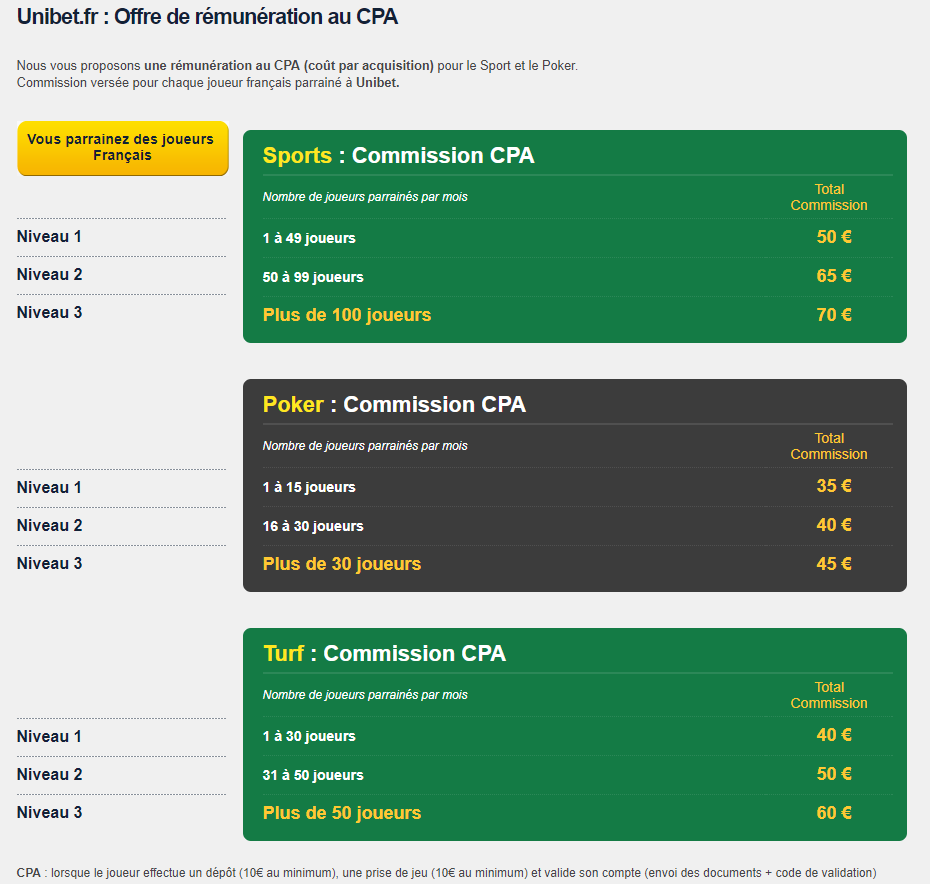Click 'Plus de 50 joueurs' in Turf

pyautogui.click(x=342, y=813)
